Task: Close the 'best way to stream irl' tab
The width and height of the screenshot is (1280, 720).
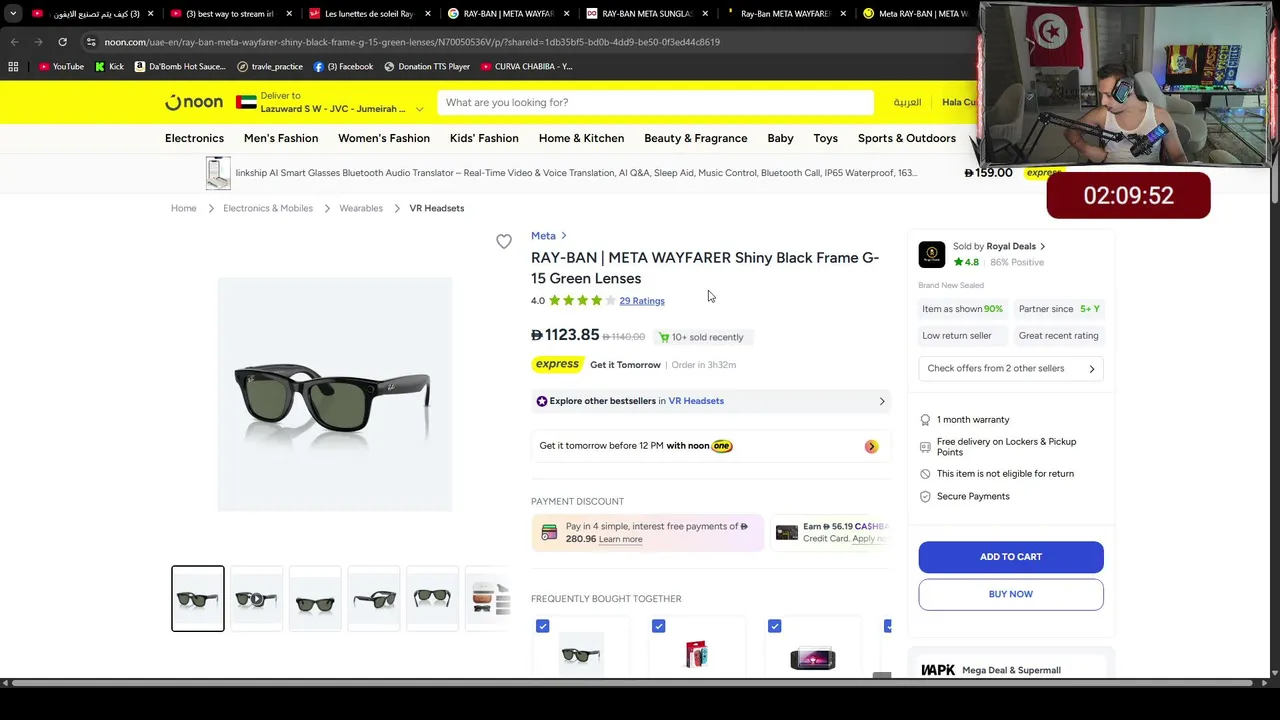Action: click(290, 14)
